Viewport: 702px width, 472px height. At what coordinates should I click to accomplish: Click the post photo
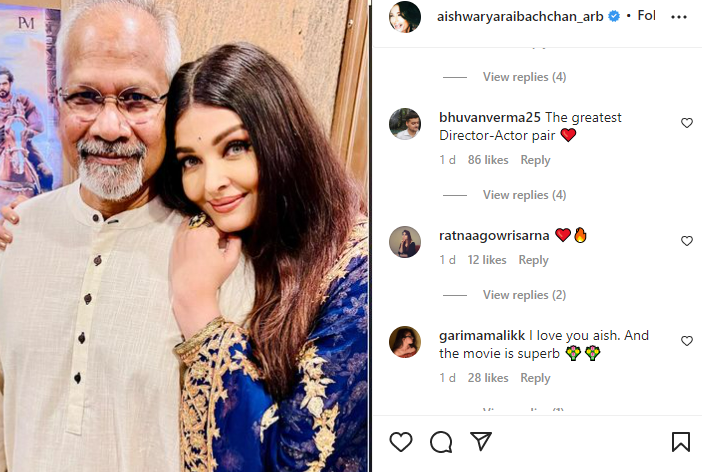tap(184, 236)
